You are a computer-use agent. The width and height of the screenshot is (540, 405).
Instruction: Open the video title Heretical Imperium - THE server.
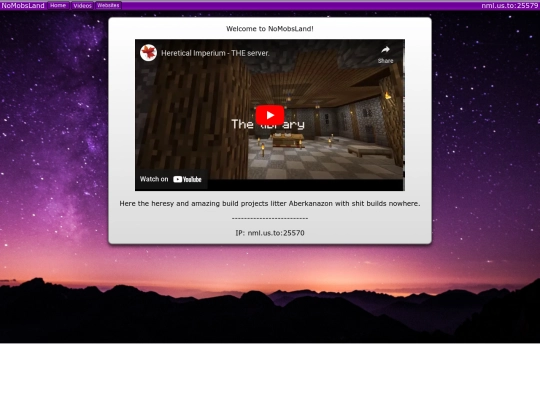tap(215, 53)
